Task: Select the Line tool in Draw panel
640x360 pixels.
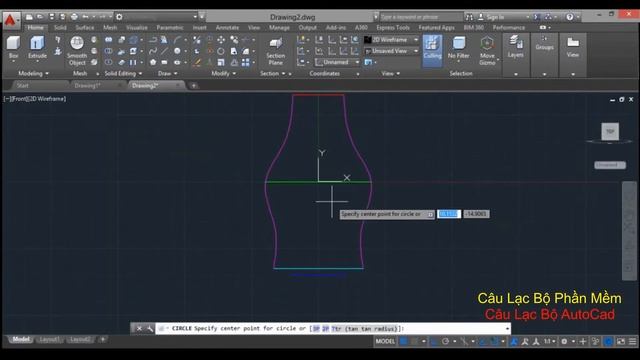Action: pyautogui.click(x=164, y=51)
